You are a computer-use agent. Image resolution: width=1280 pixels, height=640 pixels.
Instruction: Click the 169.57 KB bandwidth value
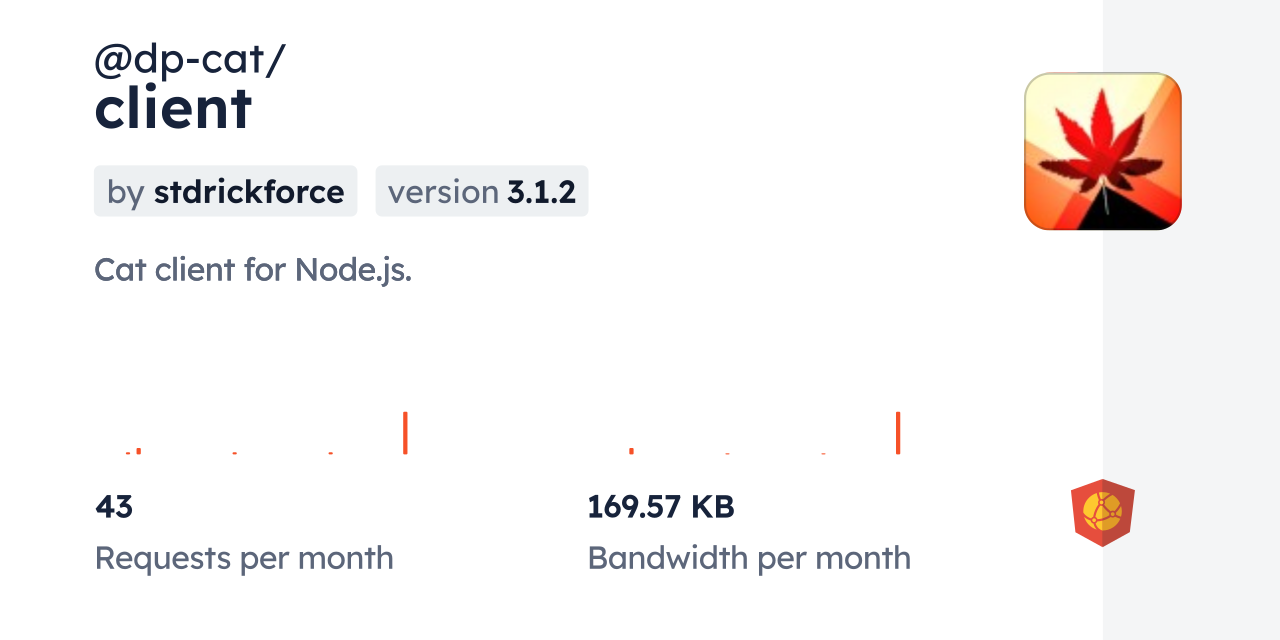pos(660,507)
